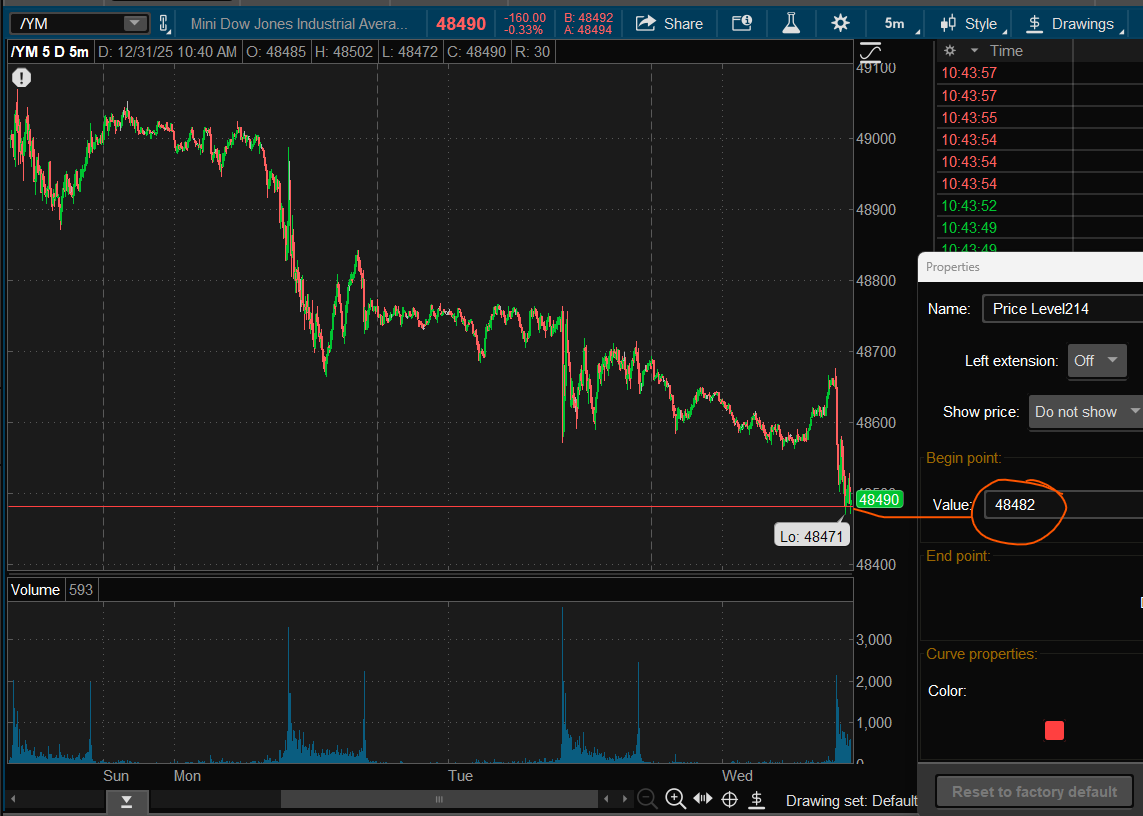The image size is (1143, 816).
Task: Click the R: 30 range value
Action: pyautogui.click(x=532, y=52)
